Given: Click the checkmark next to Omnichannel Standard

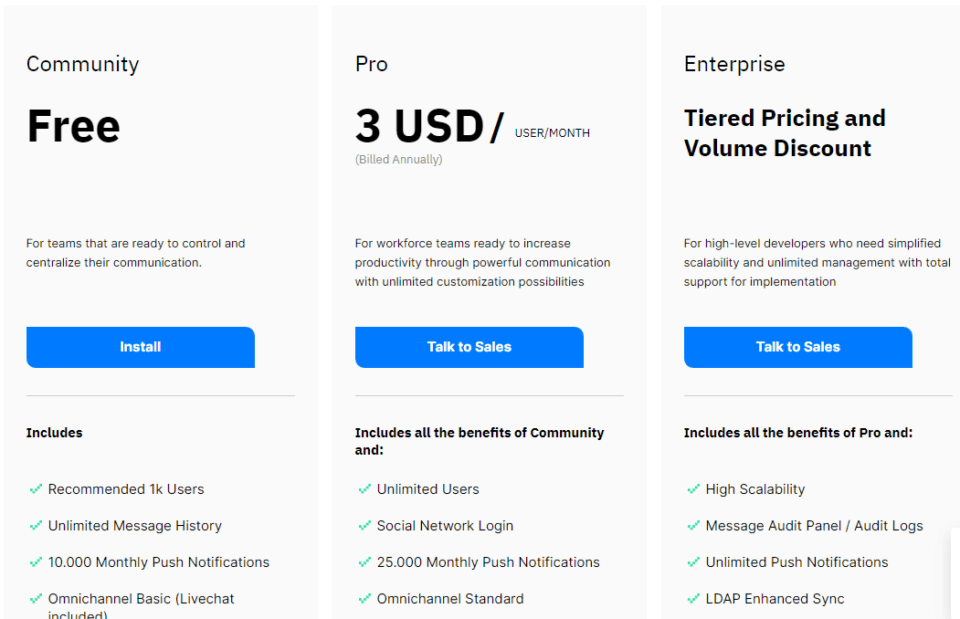Looking at the screenshot, I should [x=365, y=599].
